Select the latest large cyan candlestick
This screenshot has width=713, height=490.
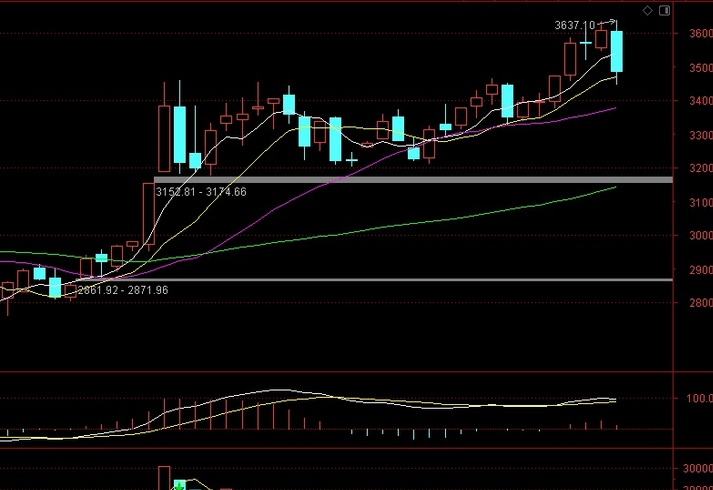[617, 51]
